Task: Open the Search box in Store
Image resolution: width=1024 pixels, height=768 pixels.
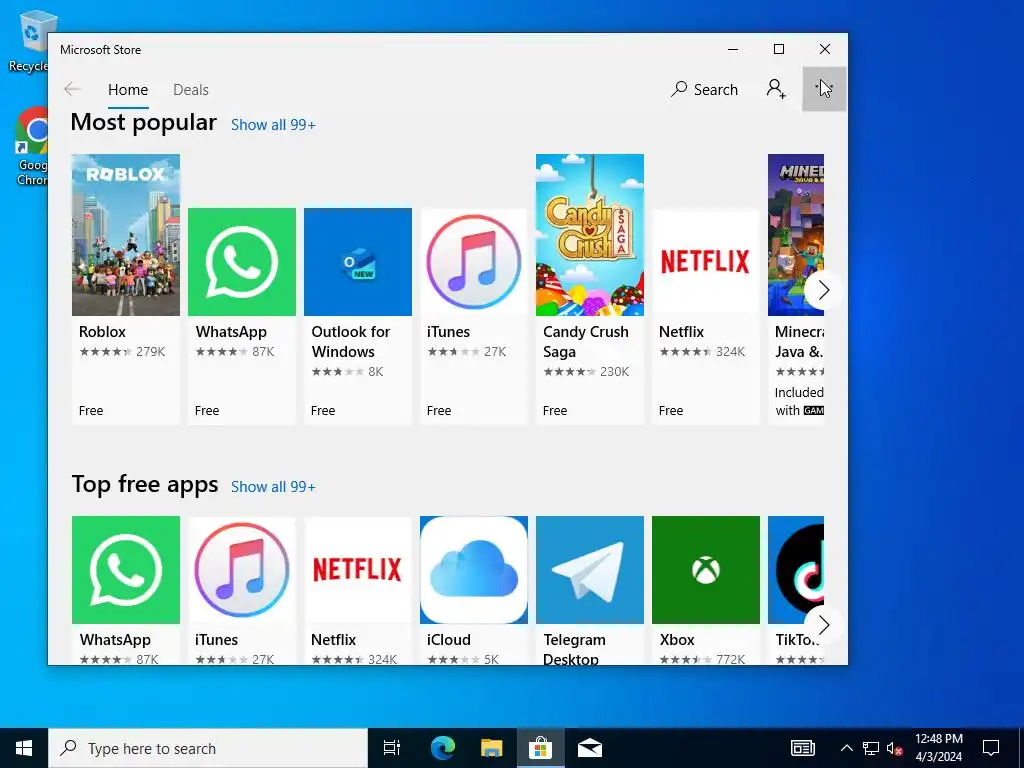Action: (x=705, y=89)
